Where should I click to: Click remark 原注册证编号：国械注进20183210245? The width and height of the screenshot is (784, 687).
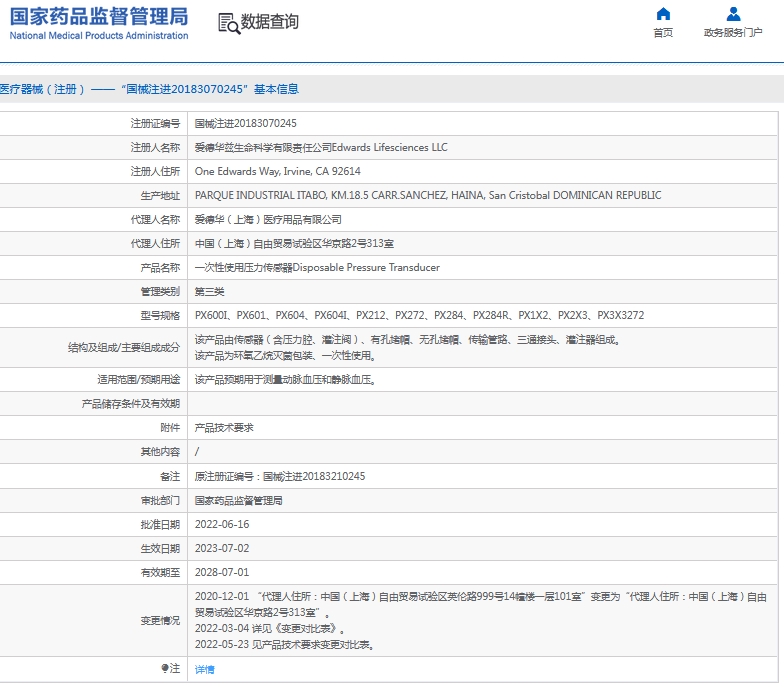[x=280, y=476]
